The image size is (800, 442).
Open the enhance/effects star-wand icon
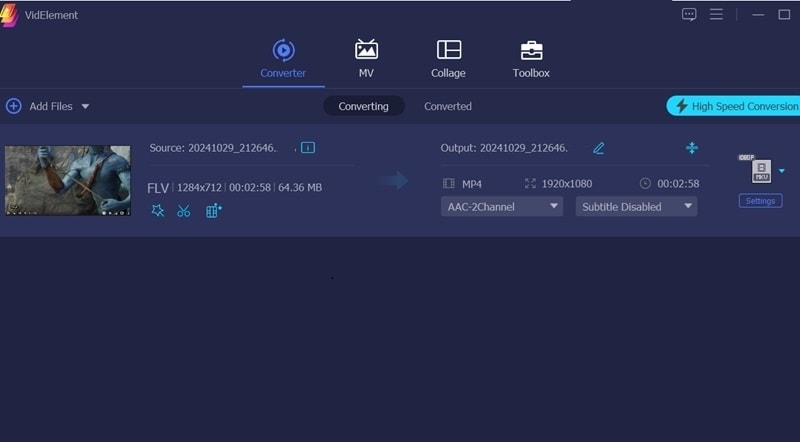(158, 210)
